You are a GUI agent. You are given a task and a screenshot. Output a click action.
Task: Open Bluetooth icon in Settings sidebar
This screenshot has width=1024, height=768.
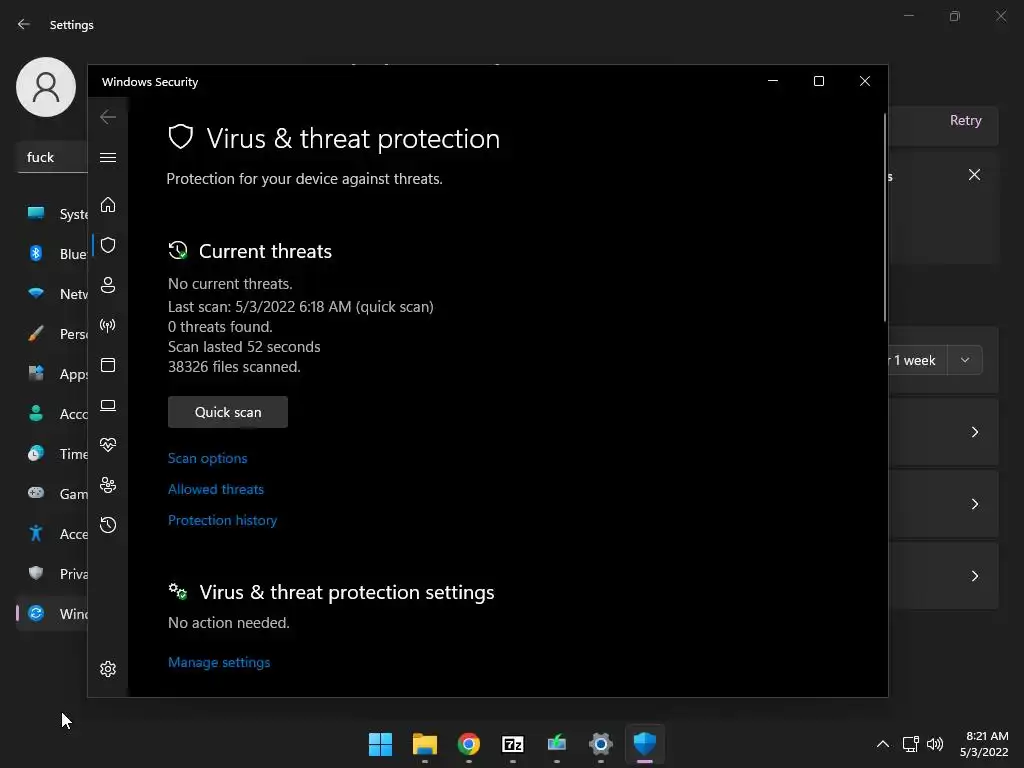click(x=36, y=253)
